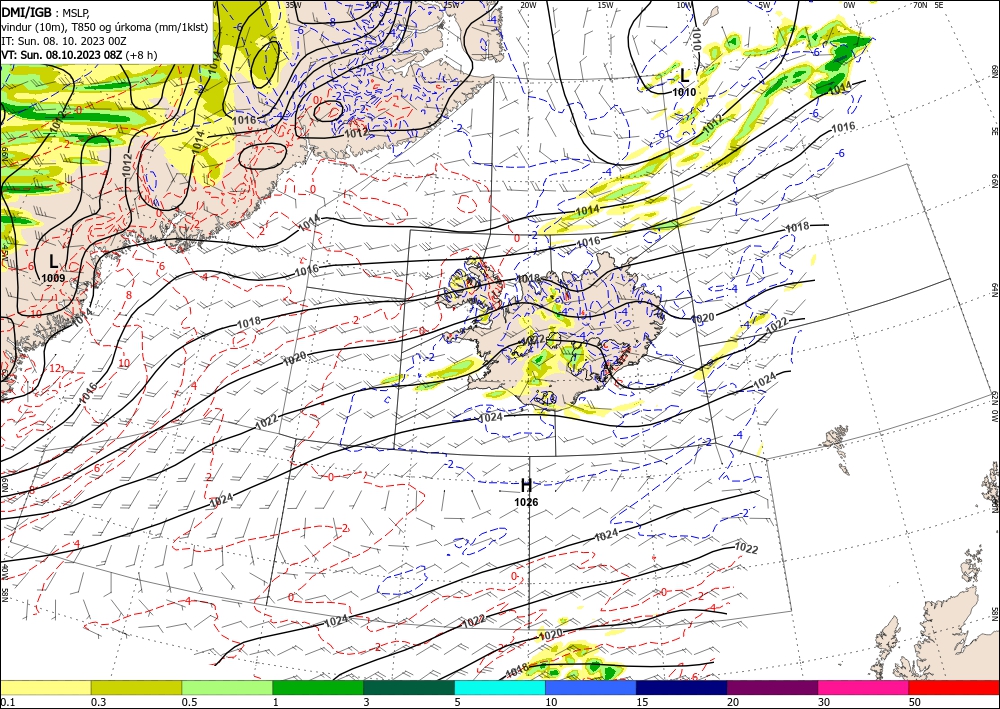Pick the blue 10–15 legend swatch
Image resolution: width=1000 pixels, height=709 pixels.
pos(591,687)
